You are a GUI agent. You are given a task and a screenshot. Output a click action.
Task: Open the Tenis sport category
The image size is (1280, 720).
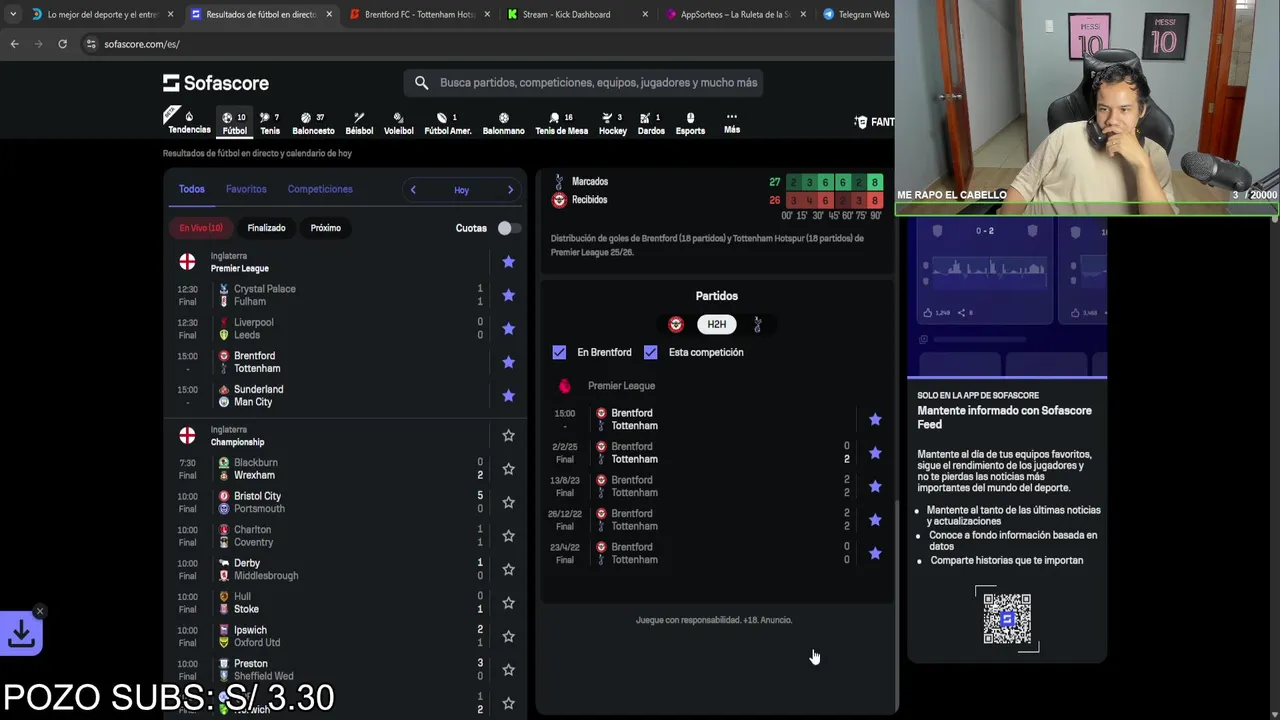point(270,123)
